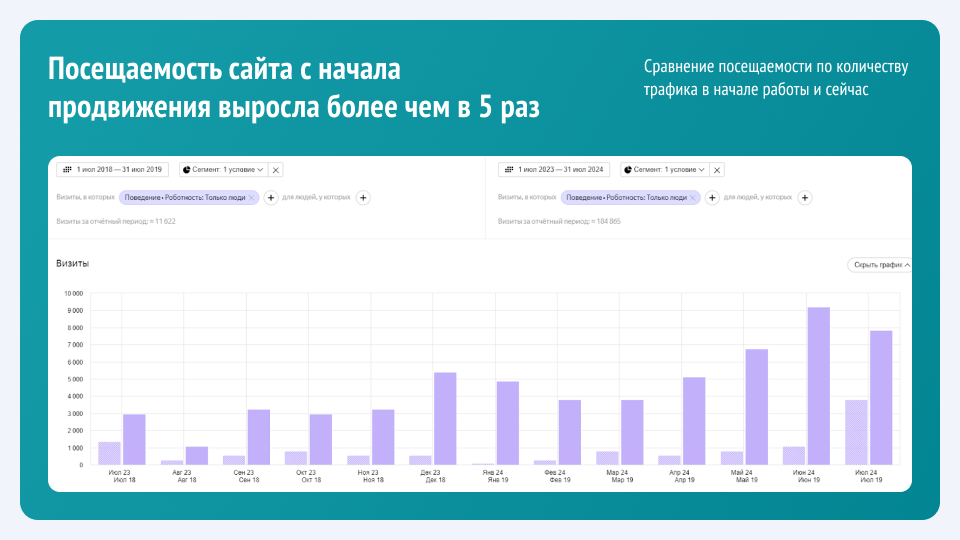The height and width of the screenshot is (540, 960).
Task: Add condition after right 'для людей, у которых'
Action: (x=804, y=198)
